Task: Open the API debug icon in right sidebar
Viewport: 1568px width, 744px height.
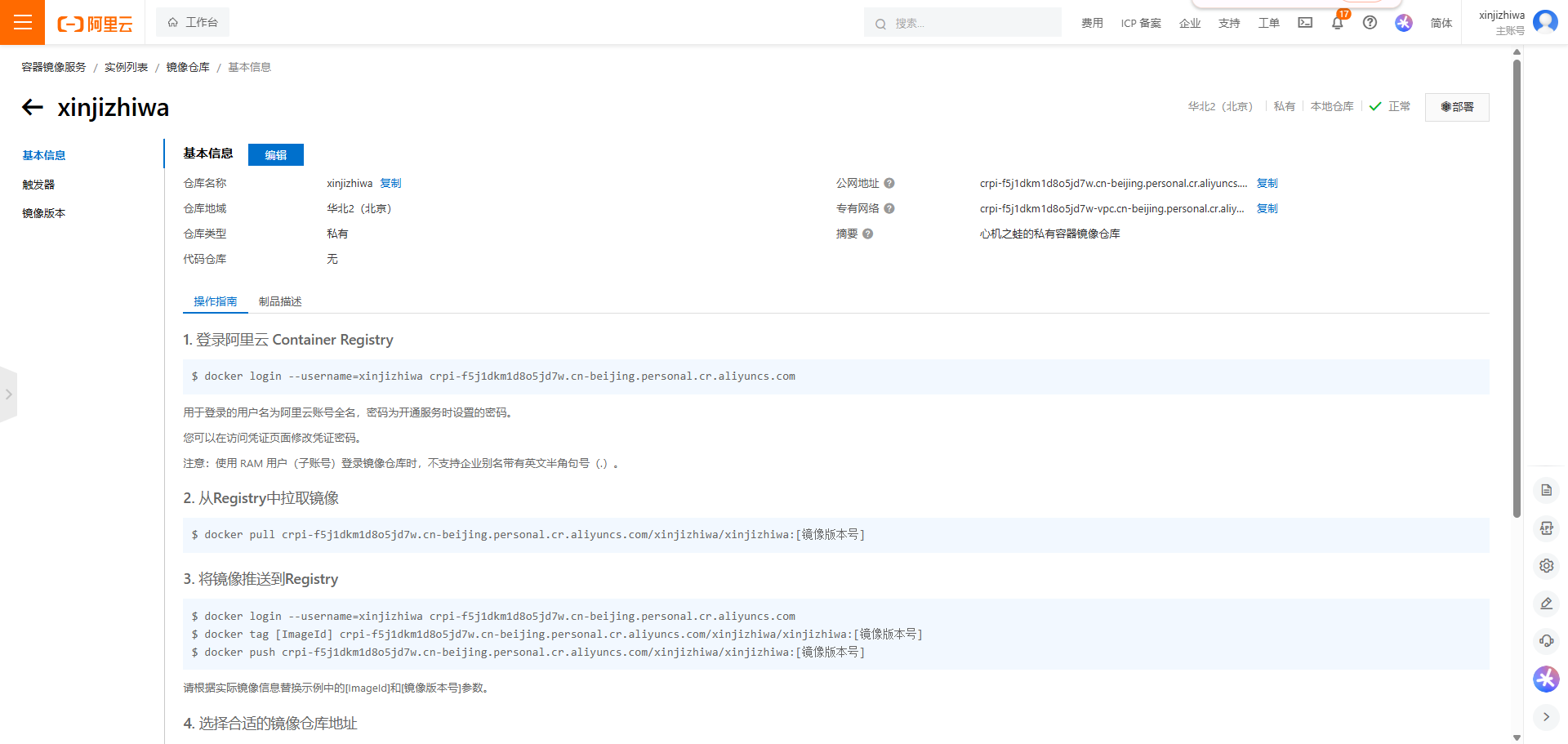Action: 1546,528
